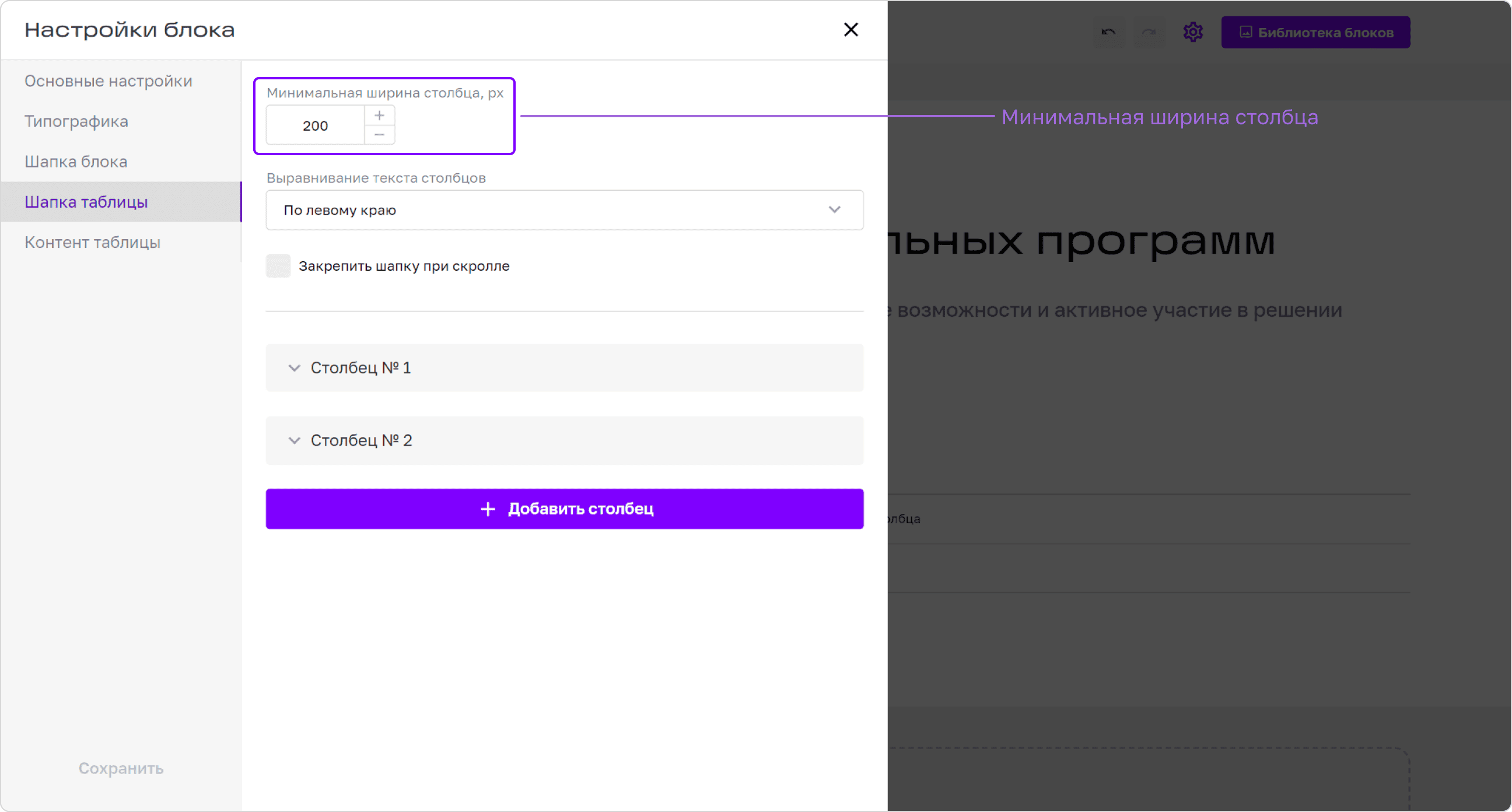1512x812 pixels.
Task: Click the Закрепить шапку при скролле label
Action: pos(404,266)
